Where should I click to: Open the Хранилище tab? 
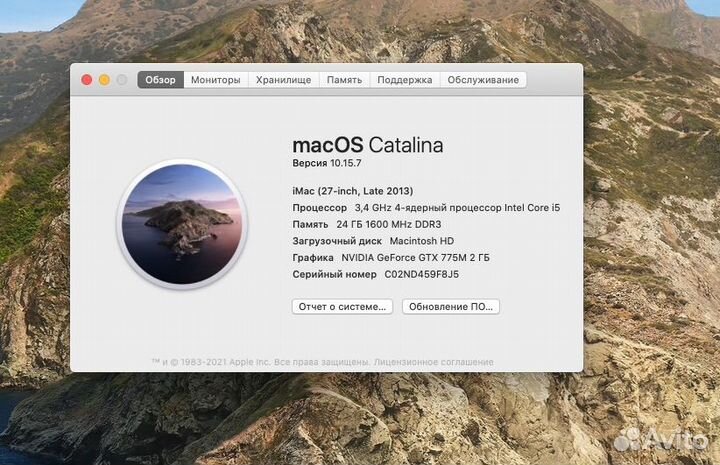tap(283, 80)
